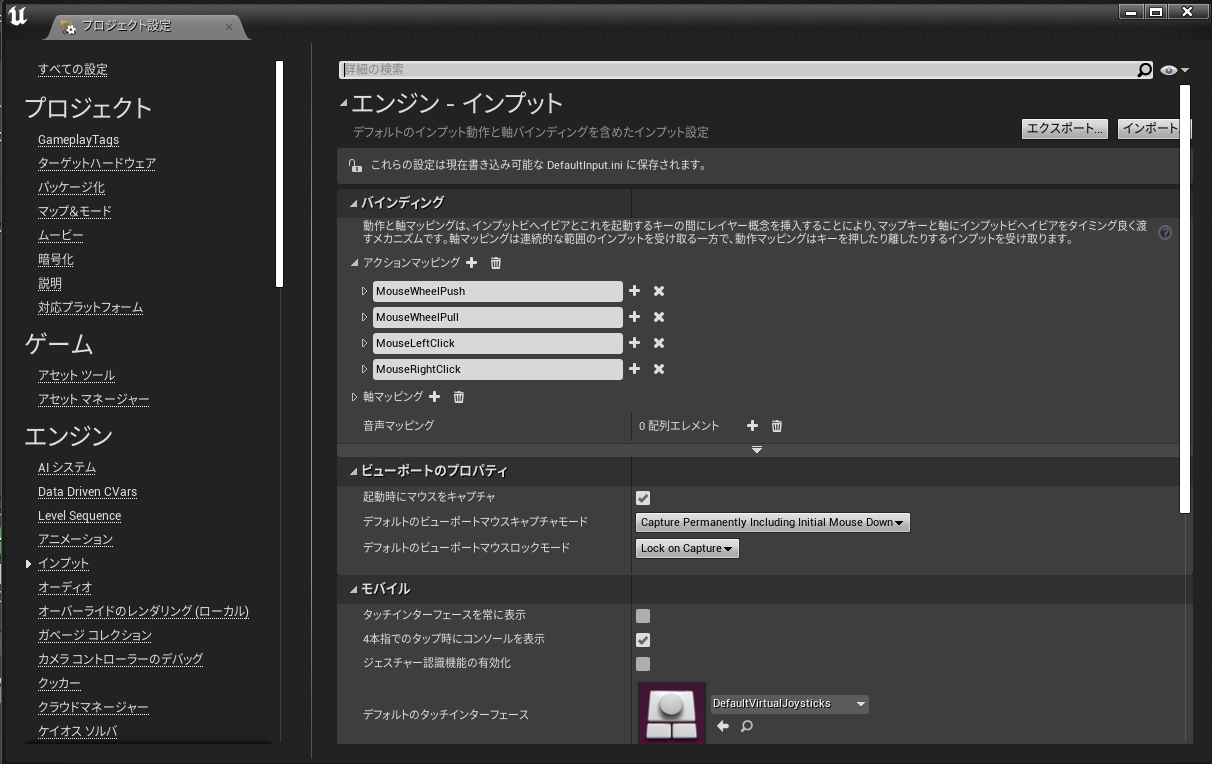Enable タッチインターフェースを常に表示 checkbox
Screen dimensions: 1212x764
click(x=642, y=616)
